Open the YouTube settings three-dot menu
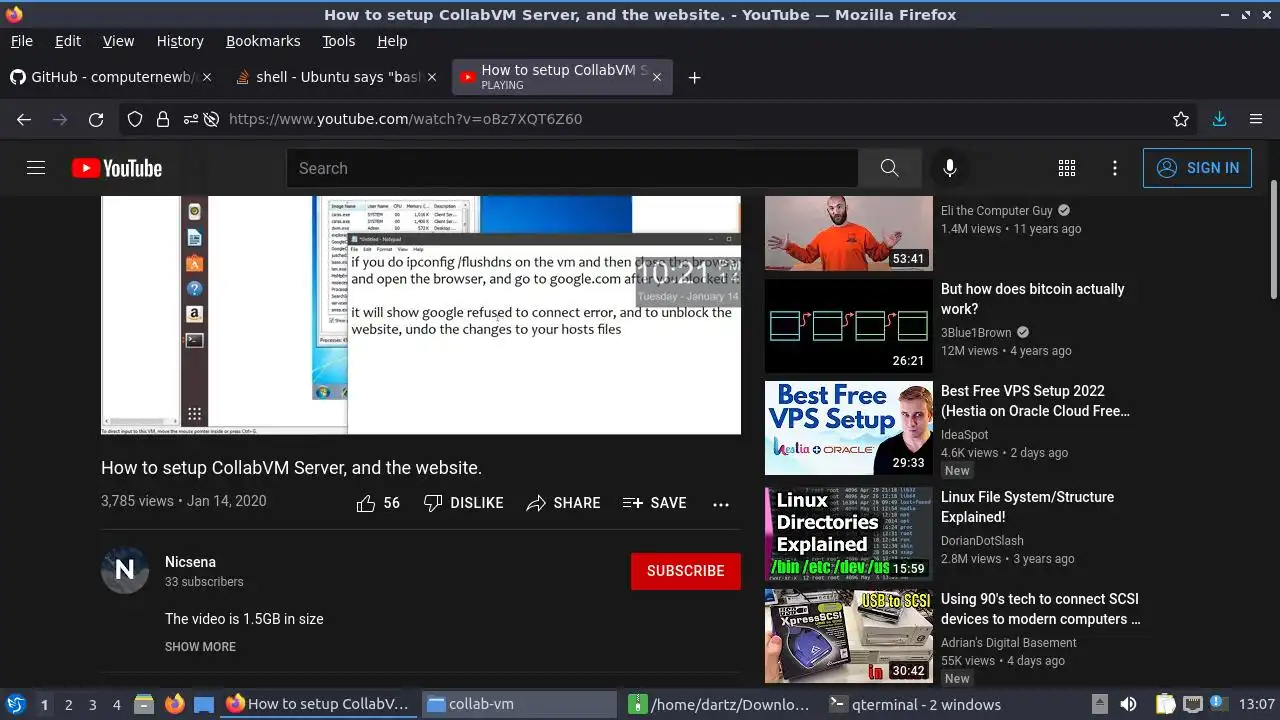 pos(1115,168)
